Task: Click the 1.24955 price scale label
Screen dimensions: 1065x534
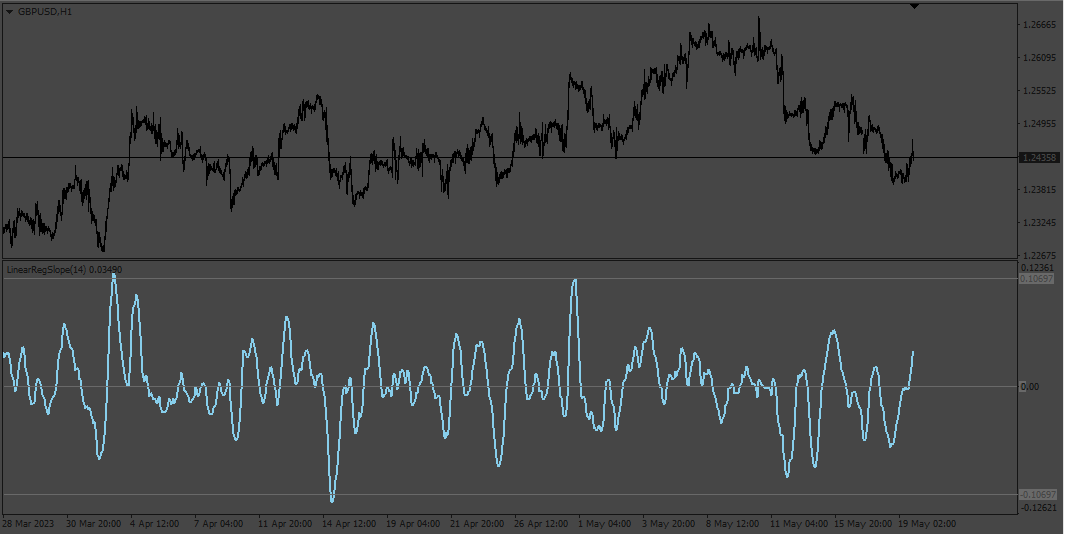Action: point(1039,124)
